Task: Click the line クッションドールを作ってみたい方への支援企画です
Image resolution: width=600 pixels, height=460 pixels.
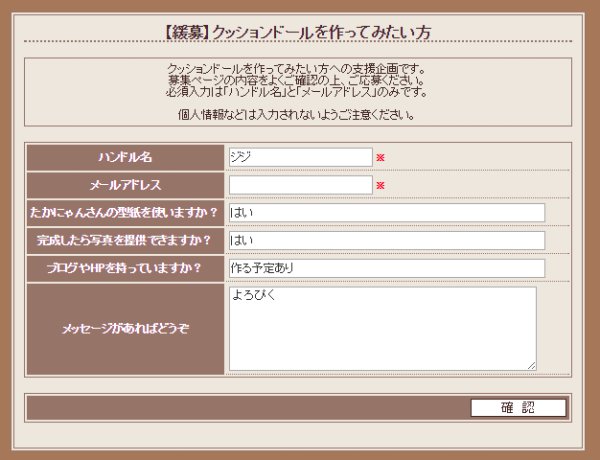Action: [297, 69]
